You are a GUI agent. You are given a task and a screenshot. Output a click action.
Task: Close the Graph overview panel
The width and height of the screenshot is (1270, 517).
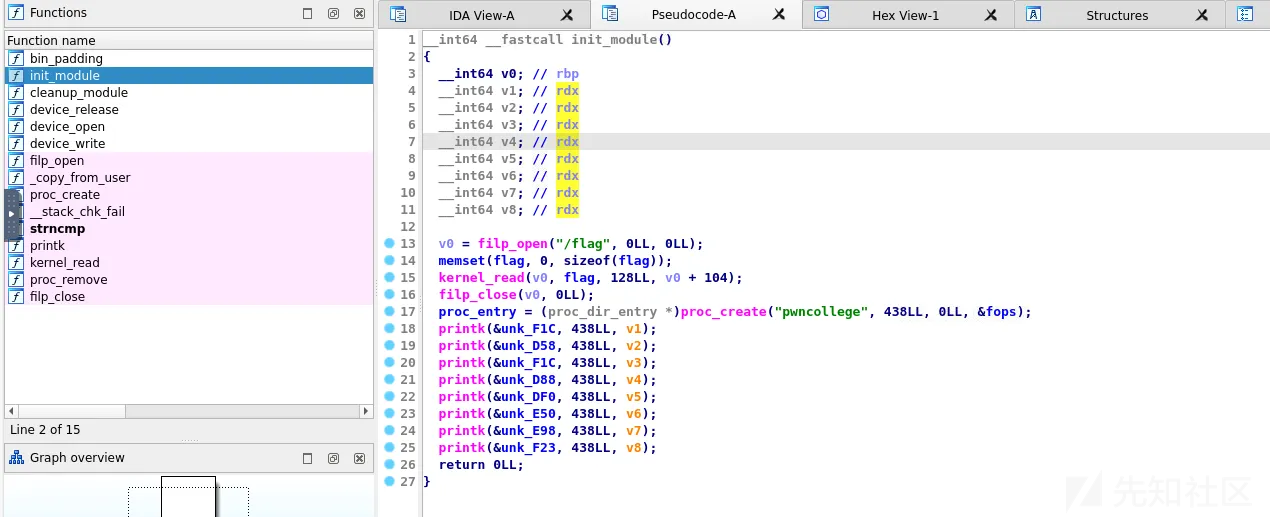coord(359,459)
